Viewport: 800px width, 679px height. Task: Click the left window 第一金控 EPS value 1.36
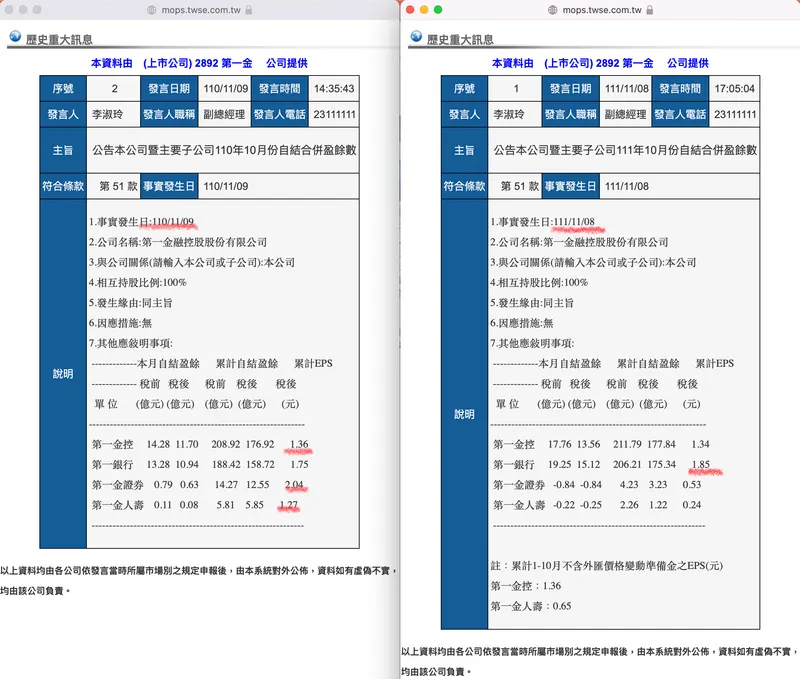click(299, 444)
